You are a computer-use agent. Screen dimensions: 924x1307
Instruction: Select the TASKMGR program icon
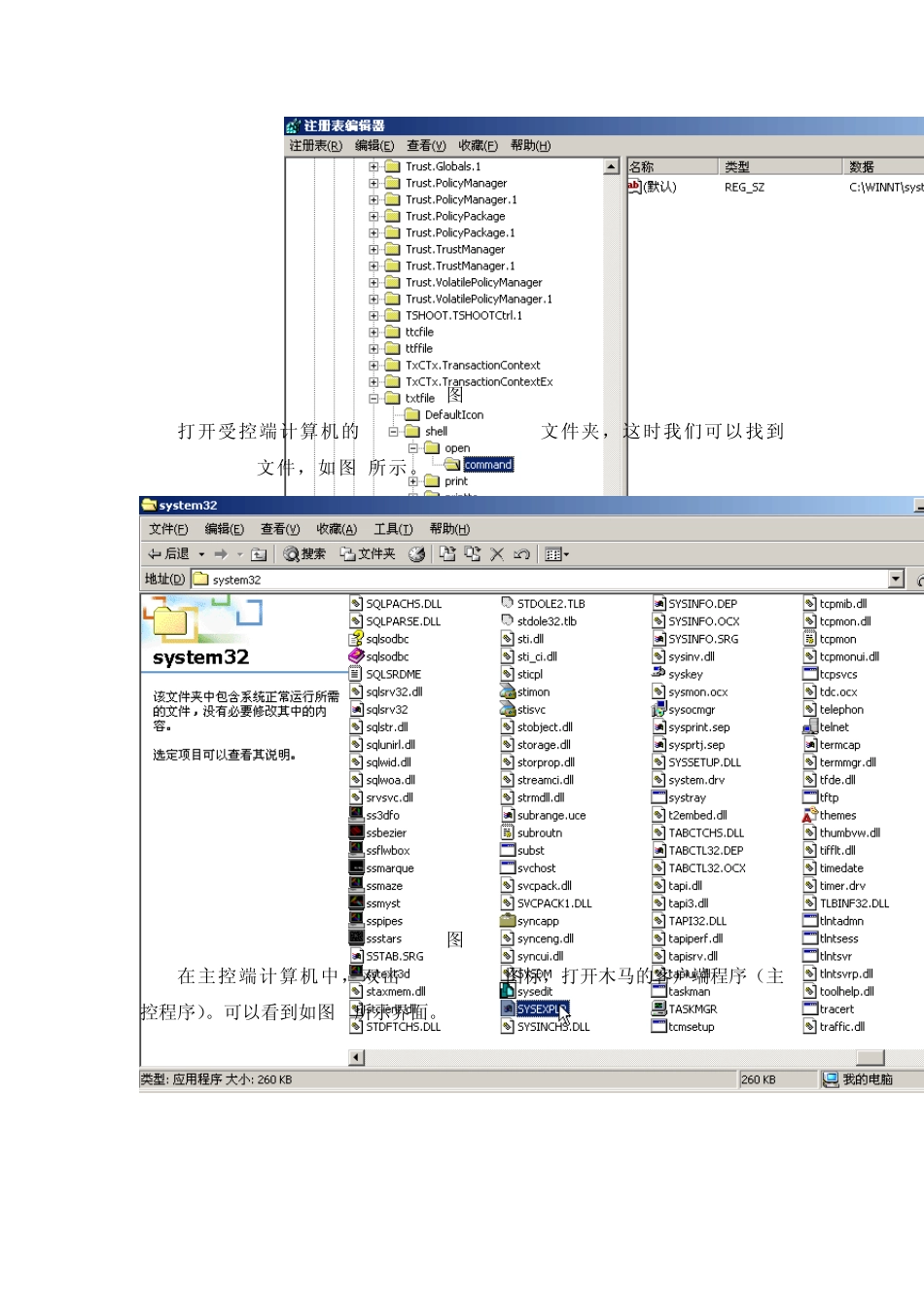pos(658,1009)
